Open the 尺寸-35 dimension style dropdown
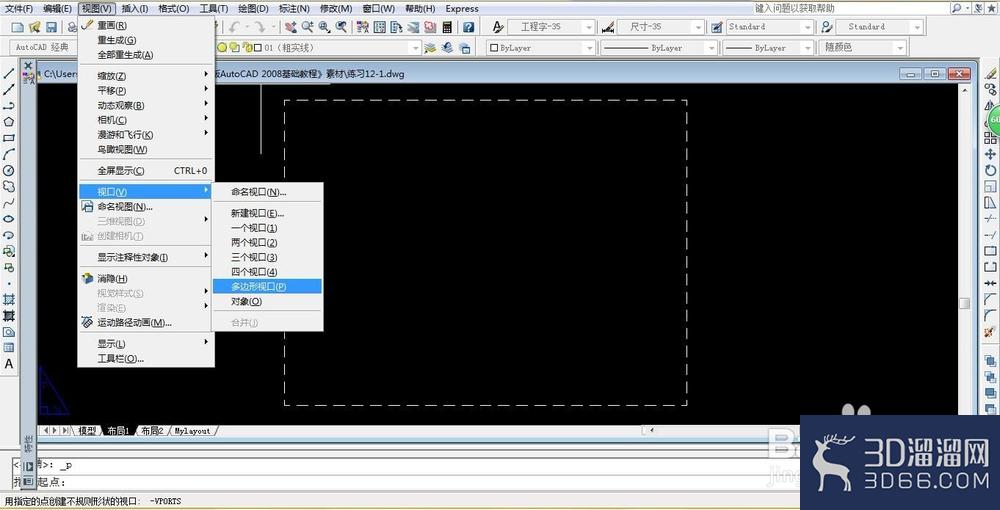The height and width of the screenshot is (510, 1000). (699, 27)
